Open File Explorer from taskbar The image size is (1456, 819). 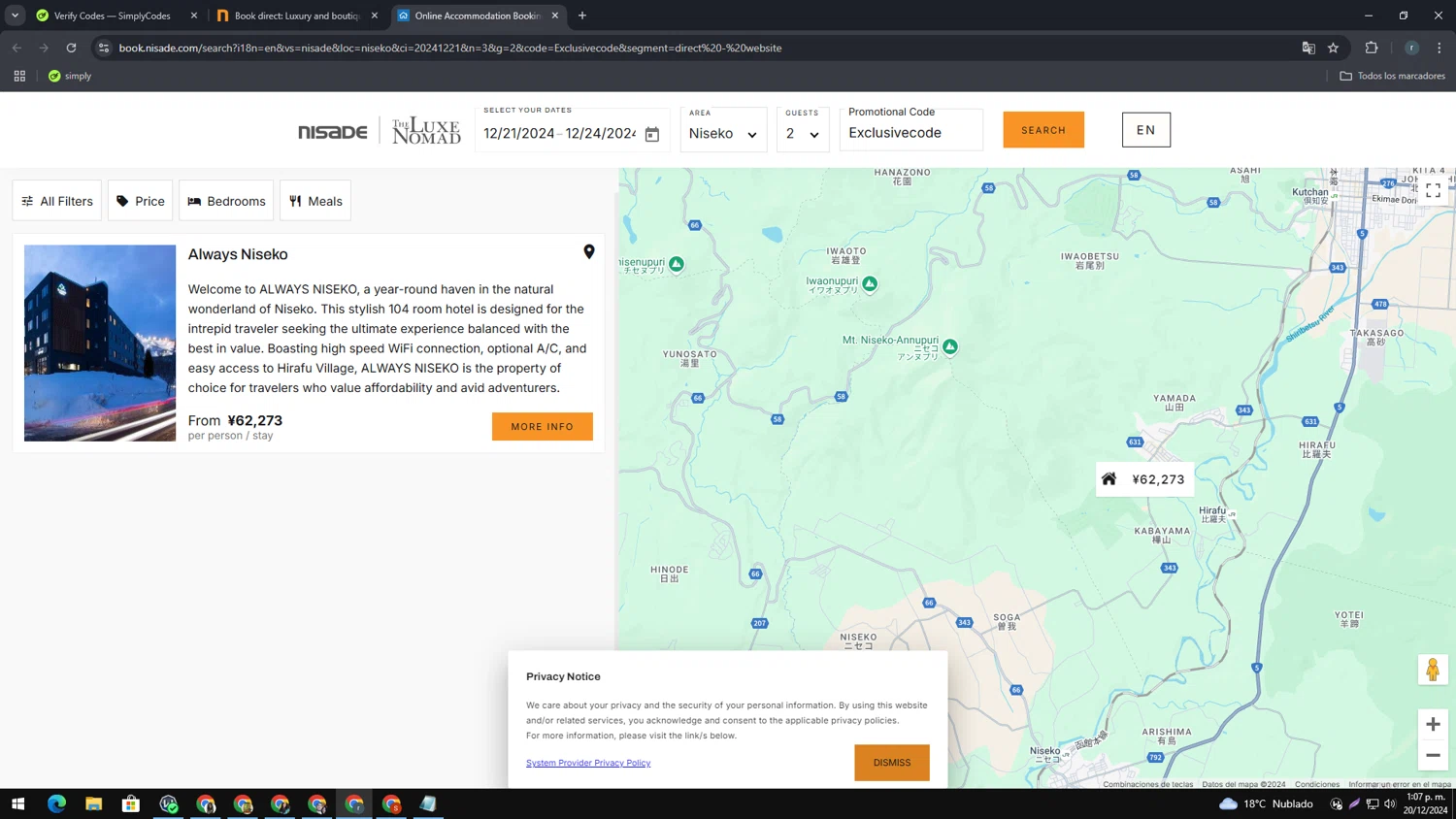(93, 803)
